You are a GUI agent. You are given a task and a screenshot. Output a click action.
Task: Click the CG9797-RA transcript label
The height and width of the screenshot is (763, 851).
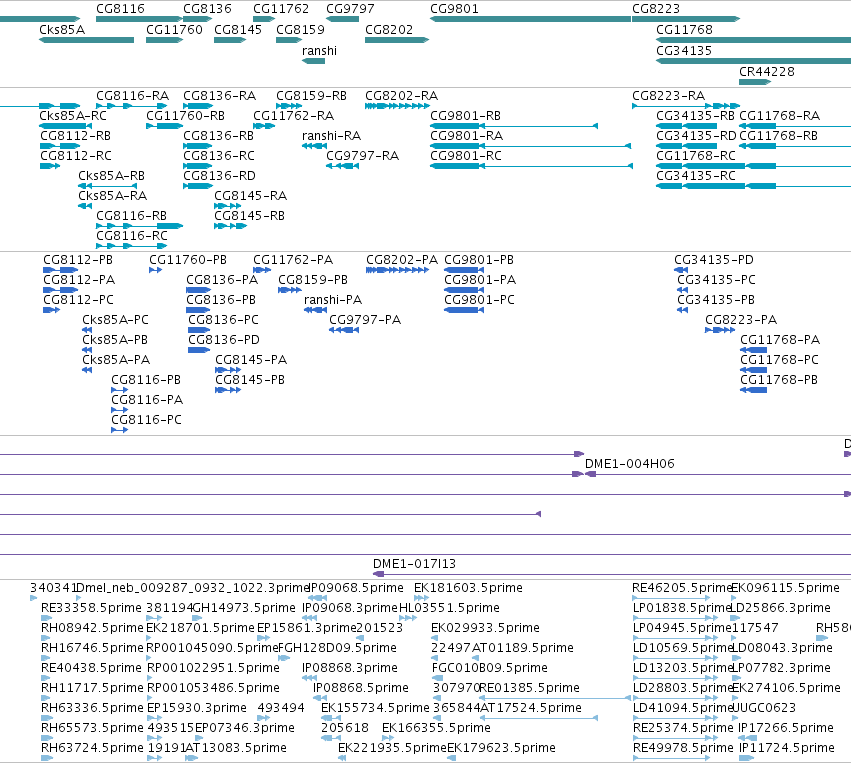pos(363,156)
